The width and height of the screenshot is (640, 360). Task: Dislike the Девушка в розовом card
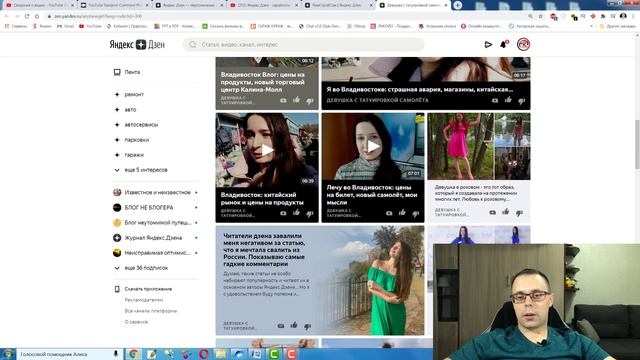point(519,213)
